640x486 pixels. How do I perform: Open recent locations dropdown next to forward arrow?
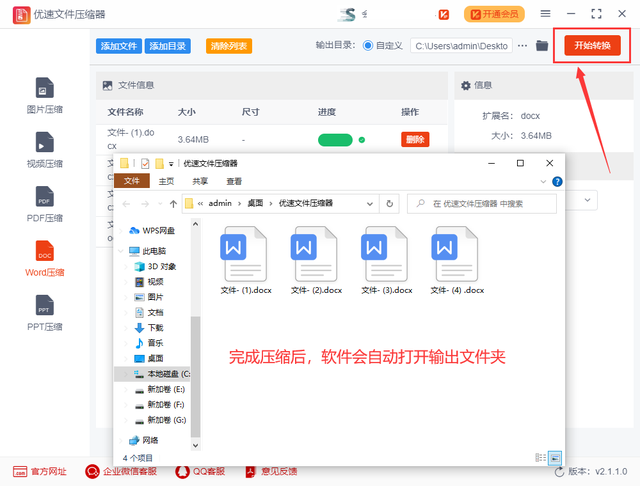pyautogui.click(x=160, y=204)
